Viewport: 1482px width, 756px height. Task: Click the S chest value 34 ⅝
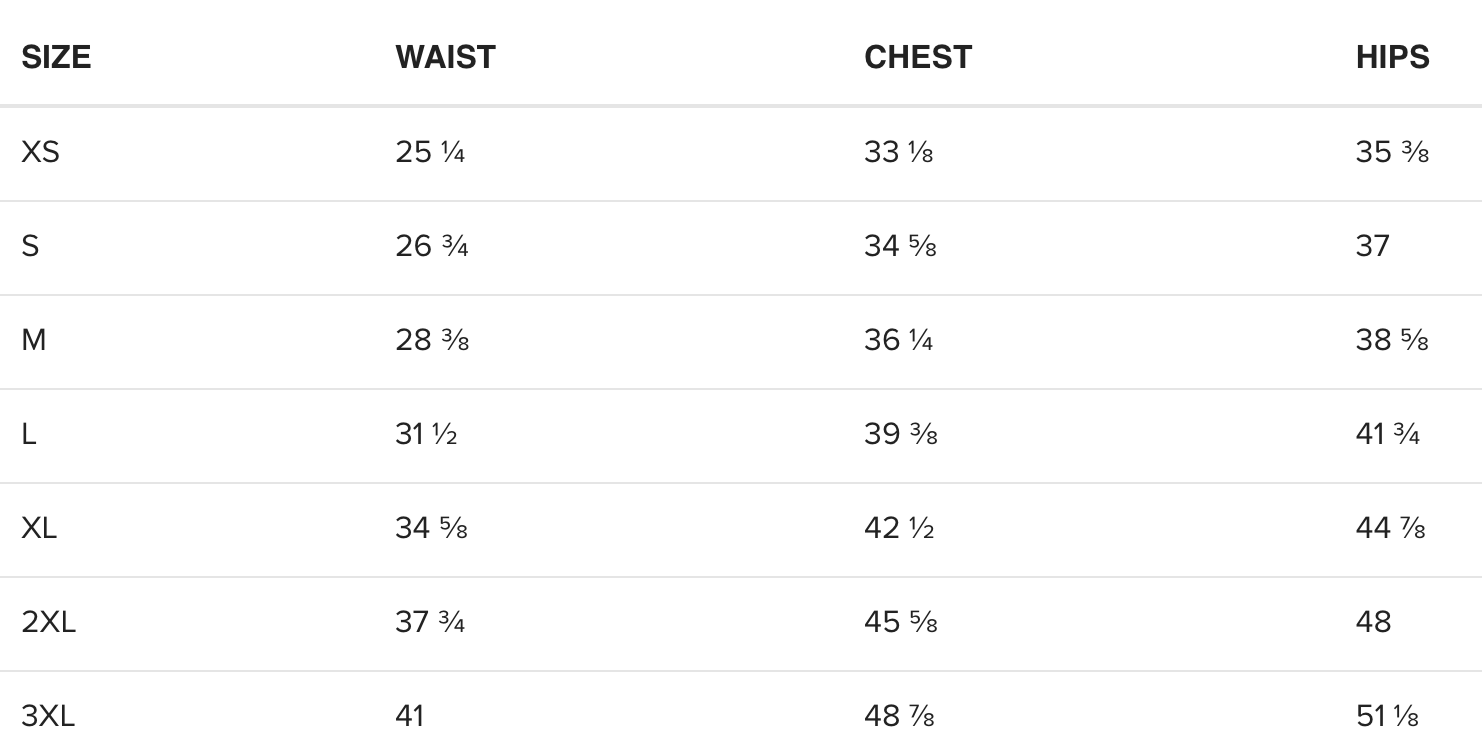pyautogui.click(x=900, y=246)
